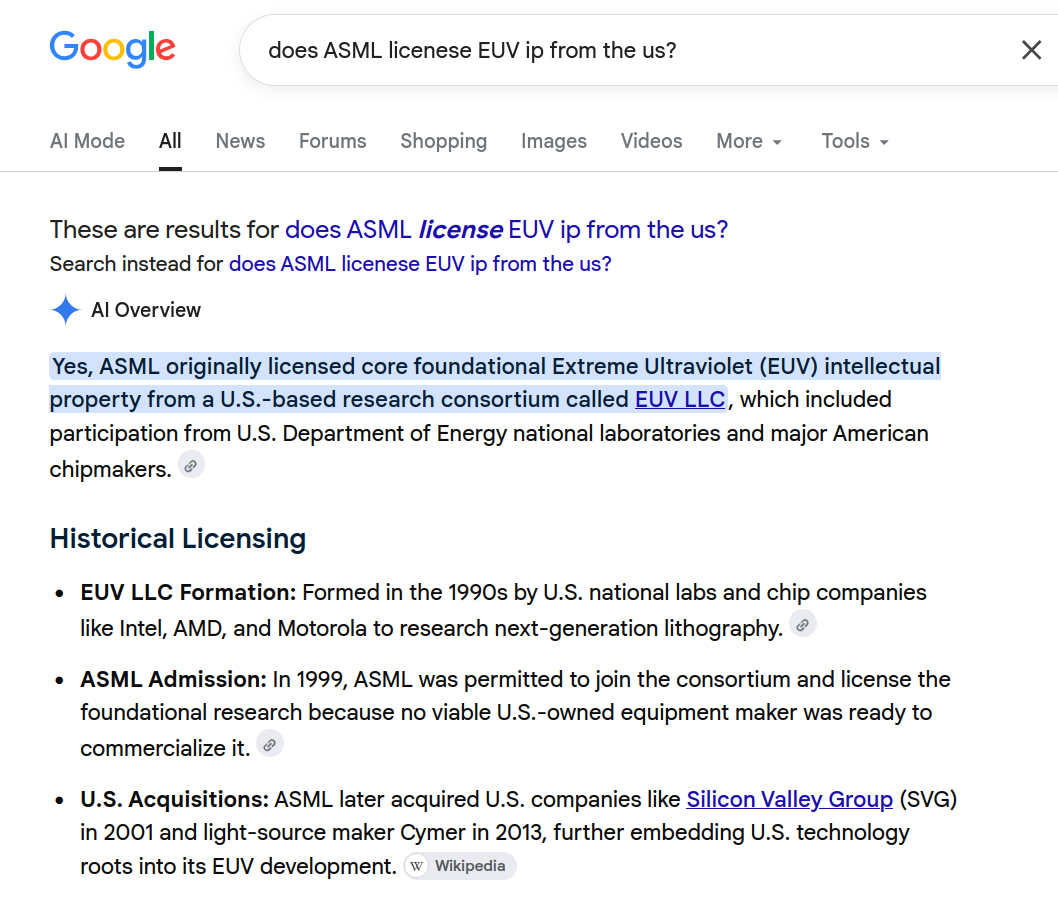The height and width of the screenshot is (900, 1058).
Task: Follow the EUV LLC link
Action: [680, 399]
